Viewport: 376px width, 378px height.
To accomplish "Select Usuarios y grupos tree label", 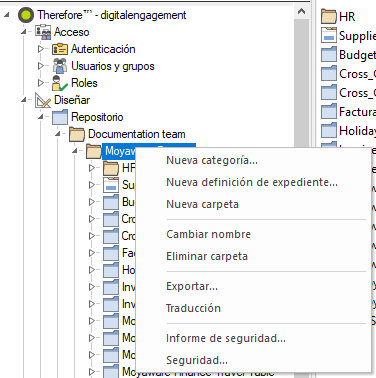I will point(113,66).
